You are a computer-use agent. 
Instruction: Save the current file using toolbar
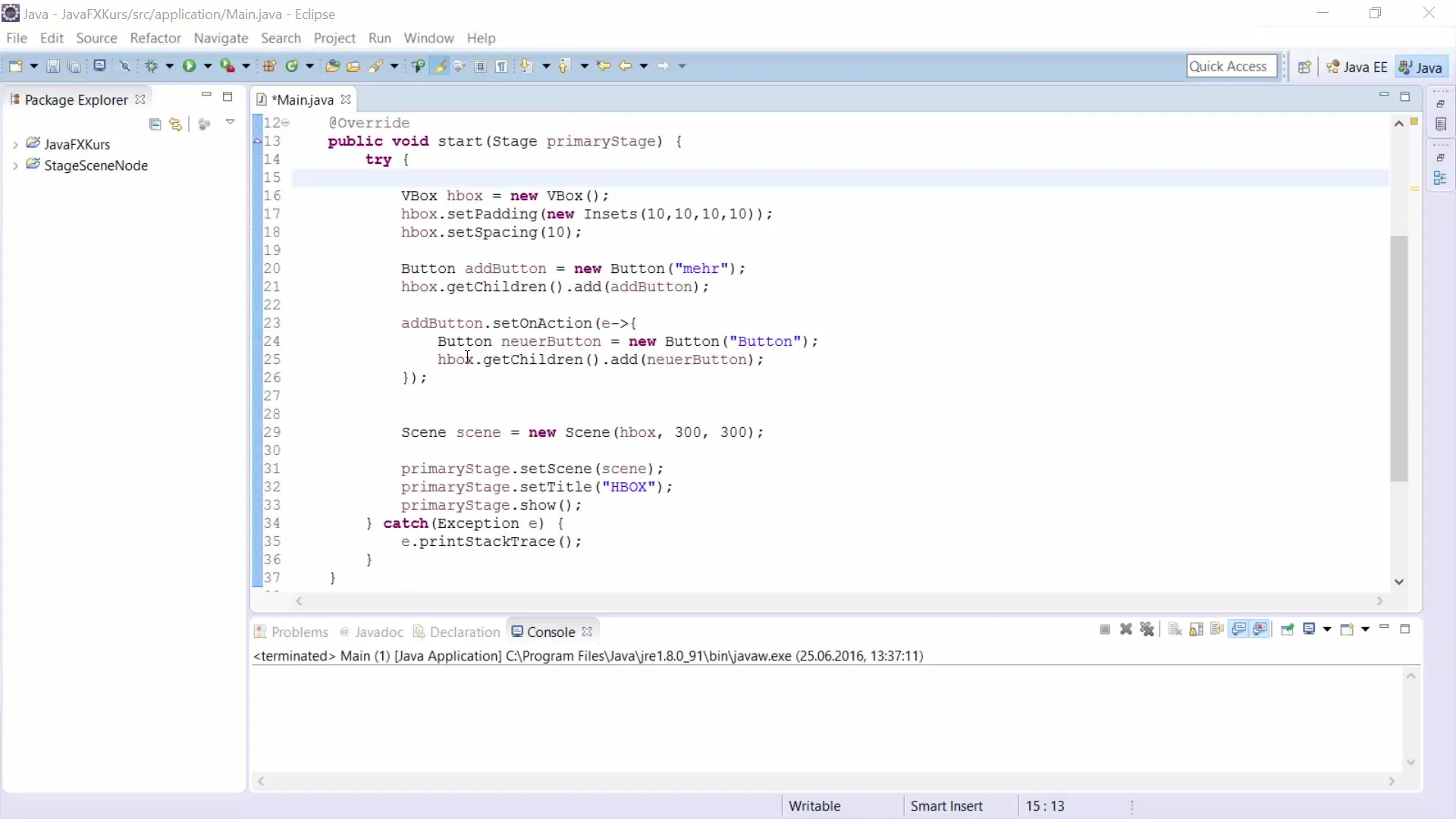53,66
